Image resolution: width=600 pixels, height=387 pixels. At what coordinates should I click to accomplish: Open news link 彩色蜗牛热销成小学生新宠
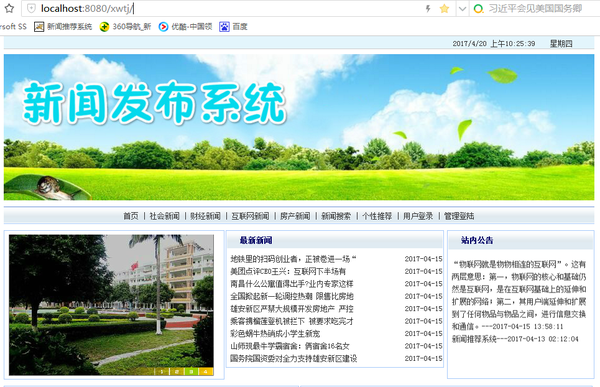[x=275, y=333]
